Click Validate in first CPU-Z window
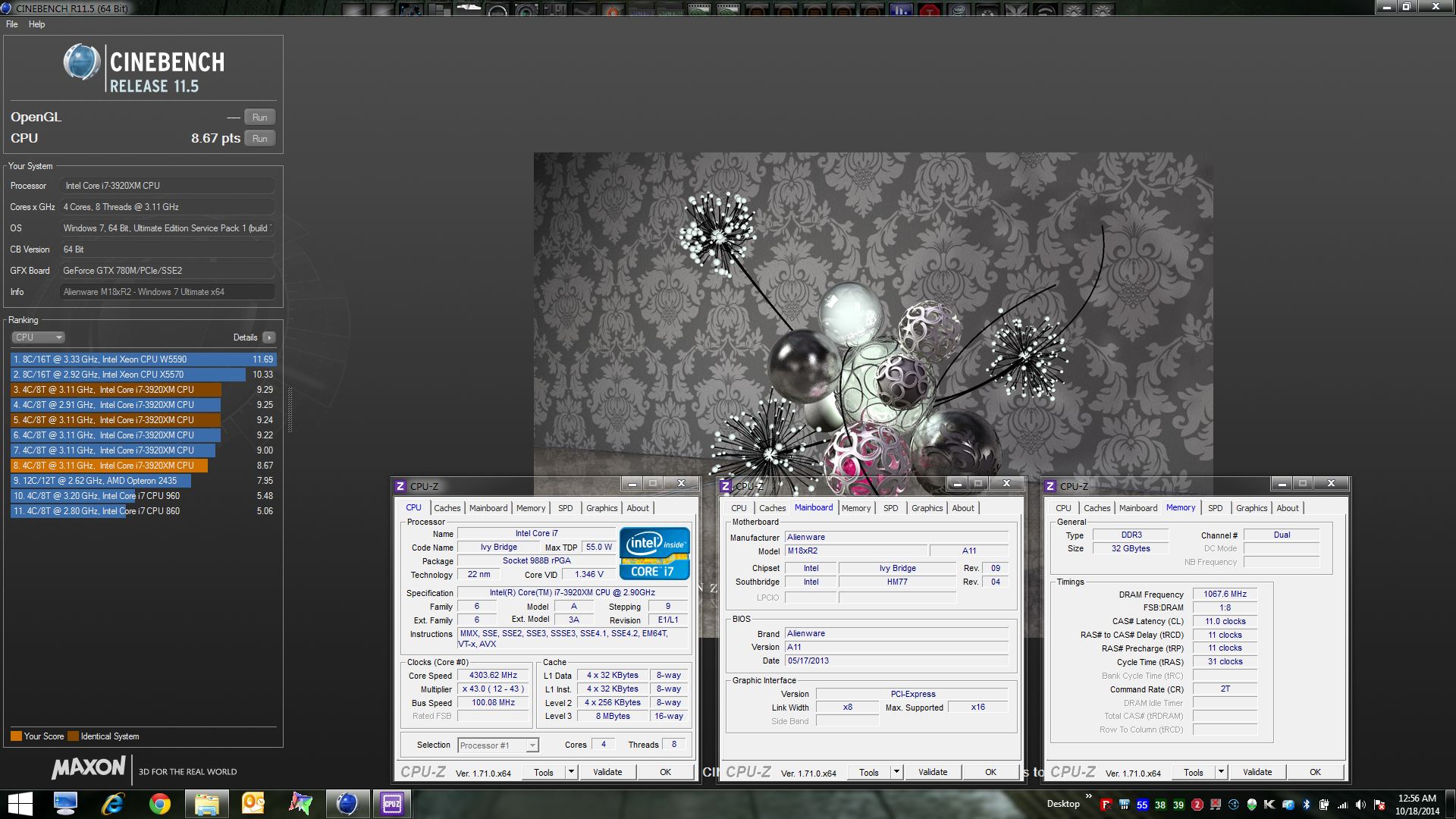The height and width of the screenshot is (819, 1456). point(607,772)
